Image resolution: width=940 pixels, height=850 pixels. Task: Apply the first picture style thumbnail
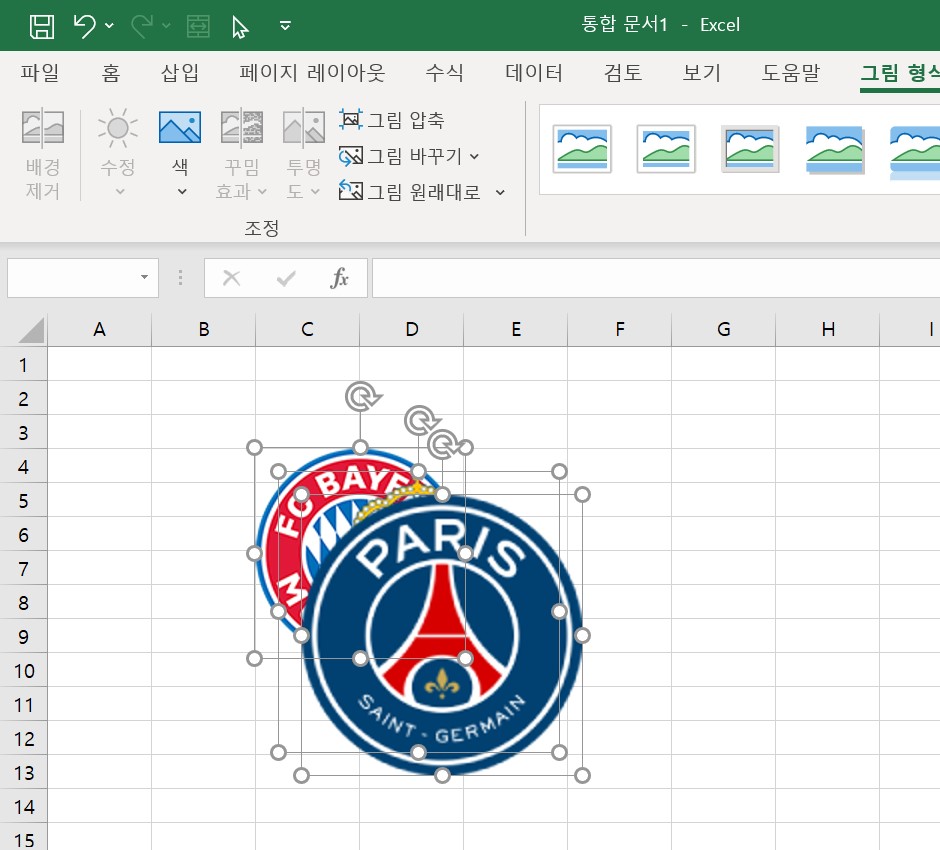pos(582,149)
